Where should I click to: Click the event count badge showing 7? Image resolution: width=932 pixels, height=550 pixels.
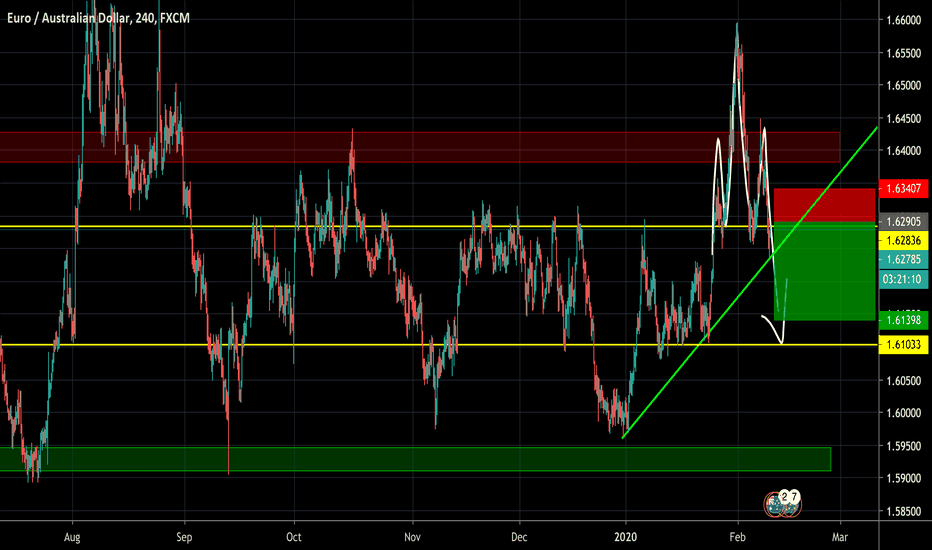[x=795, y=496]
